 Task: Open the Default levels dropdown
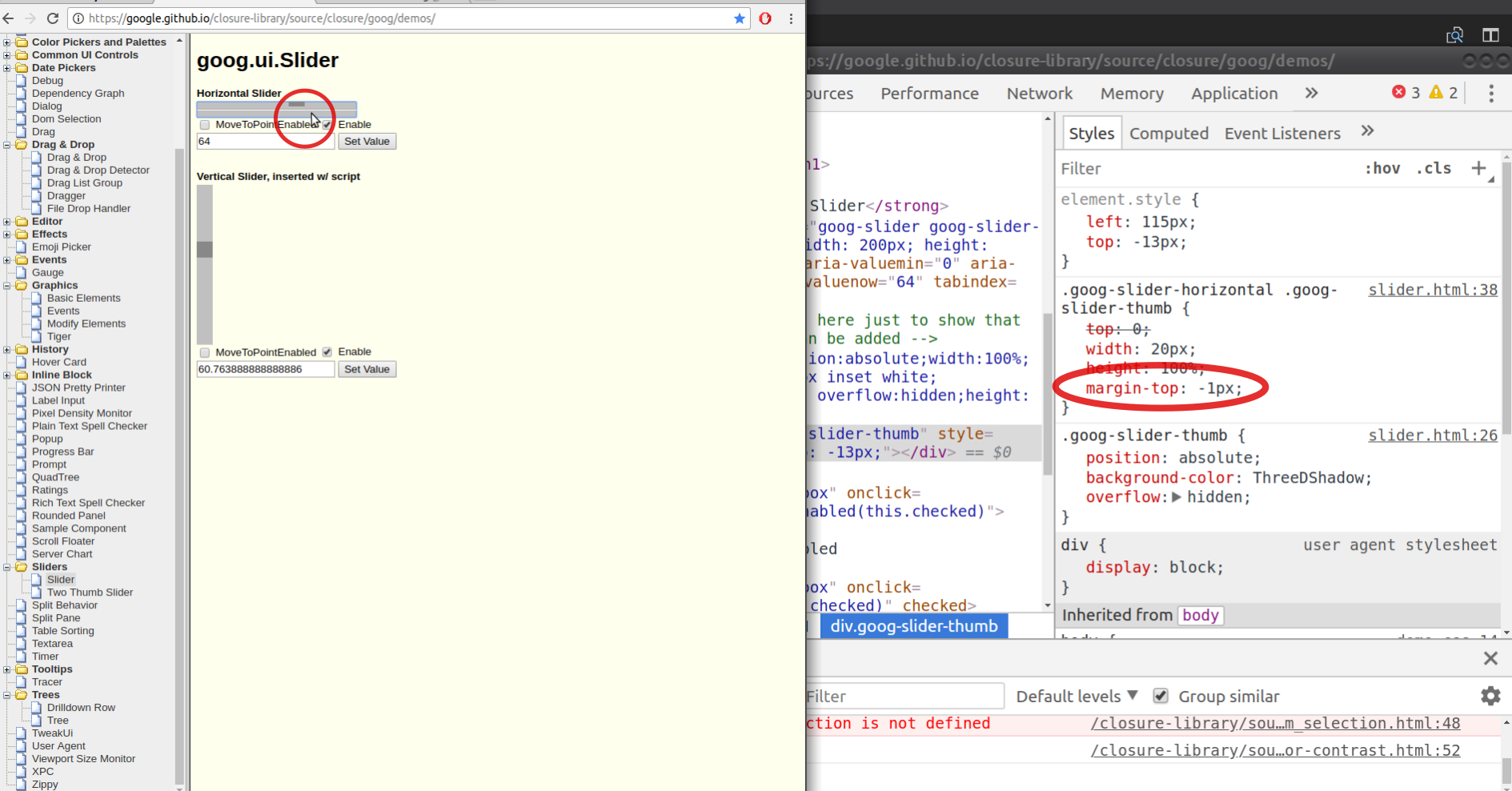(x=1076, y=696)
